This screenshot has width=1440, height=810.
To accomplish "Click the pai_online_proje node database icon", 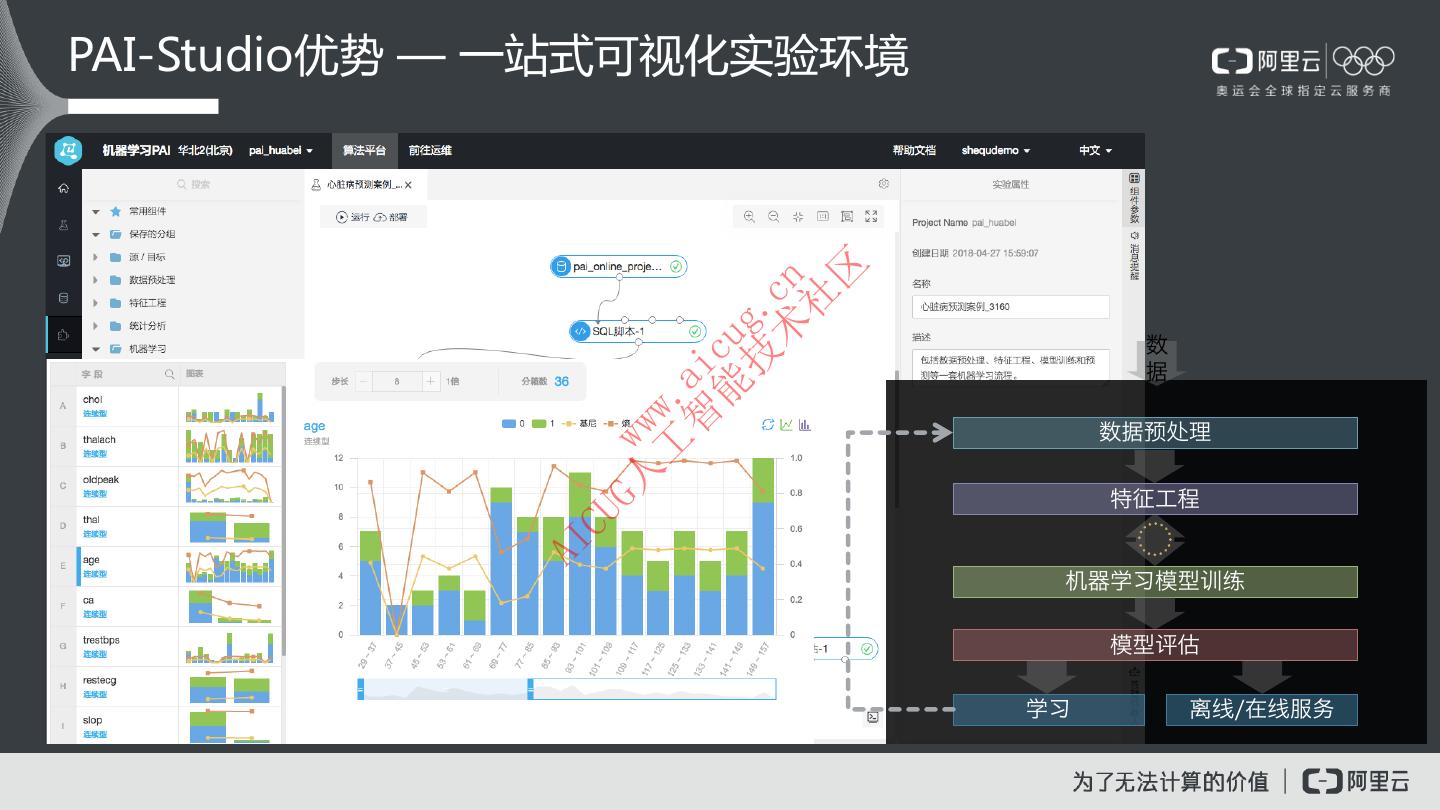I will pos(562,267).
